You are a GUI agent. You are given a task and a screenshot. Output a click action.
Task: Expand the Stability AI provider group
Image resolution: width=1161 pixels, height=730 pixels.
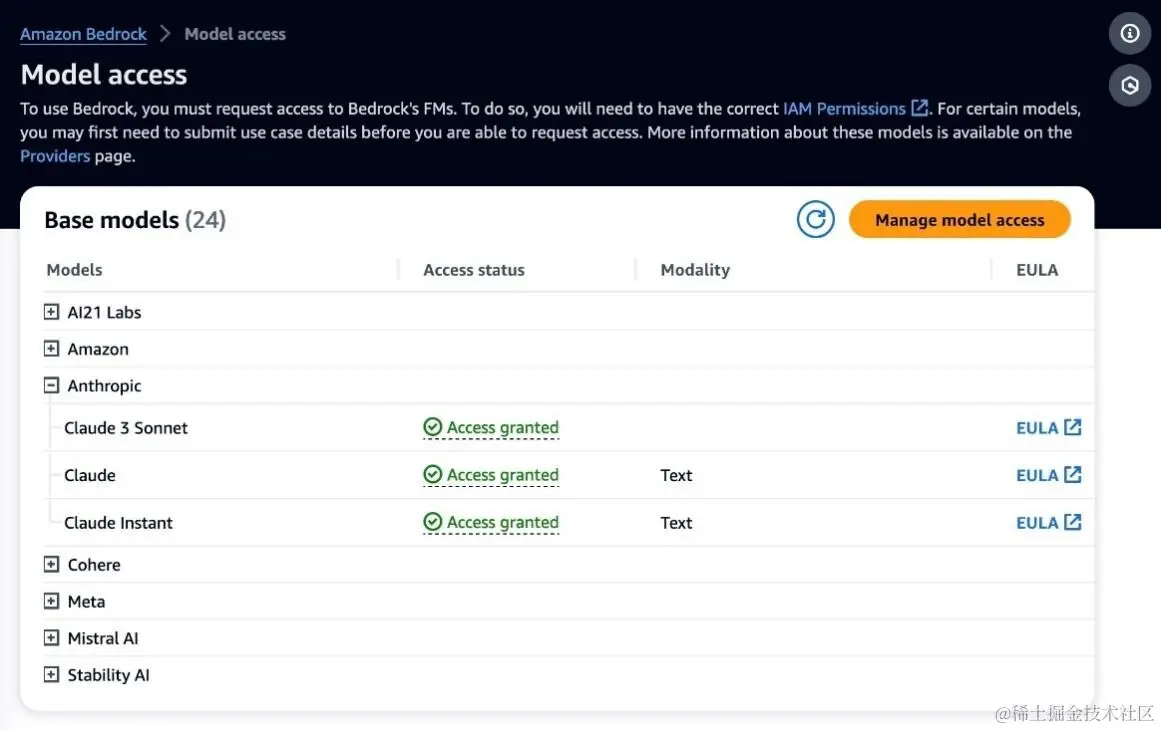pyautogui.click(x=51, y=674)
